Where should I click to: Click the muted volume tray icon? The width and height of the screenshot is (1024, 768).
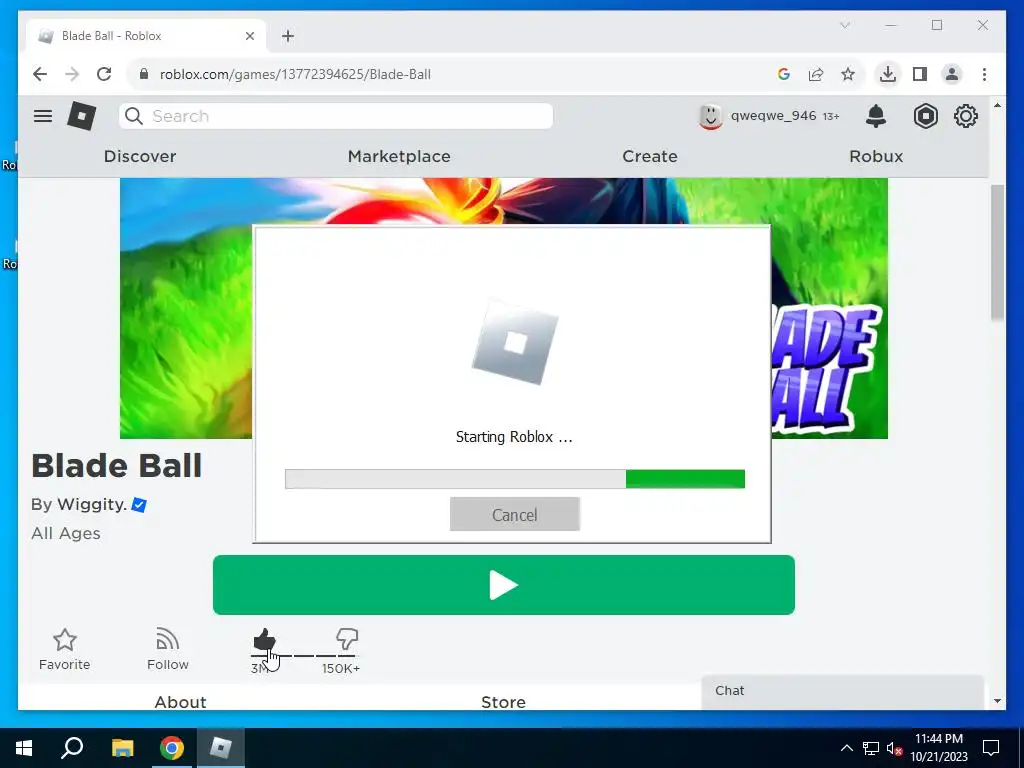894,748
